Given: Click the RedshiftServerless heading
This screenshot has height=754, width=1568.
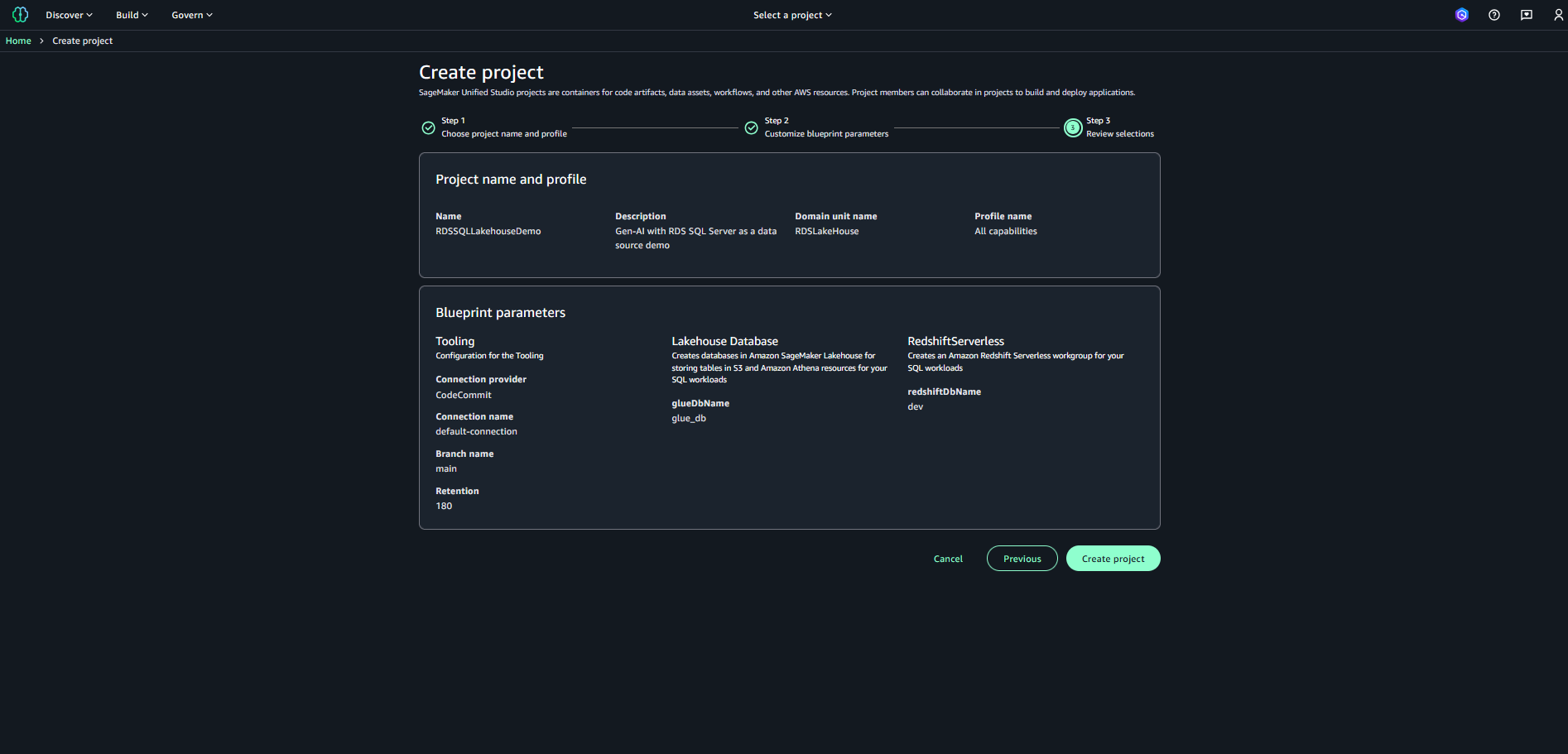Looking at the screenshot, I should 956,341.
